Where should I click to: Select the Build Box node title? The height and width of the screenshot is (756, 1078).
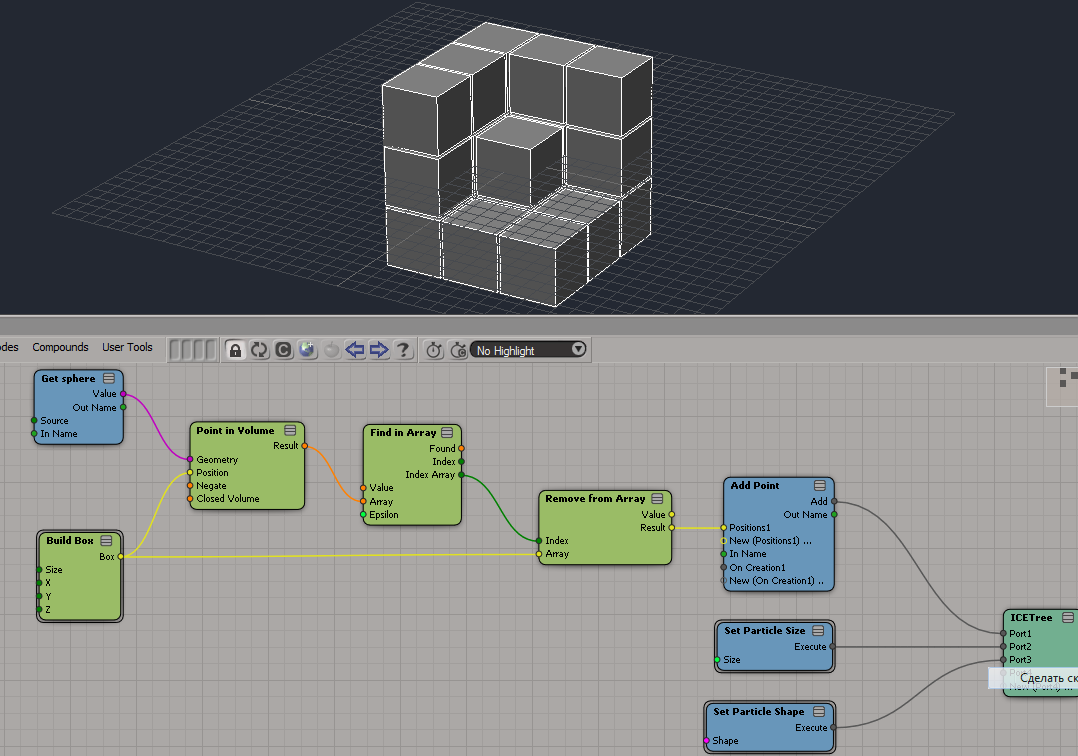point(69,541)
